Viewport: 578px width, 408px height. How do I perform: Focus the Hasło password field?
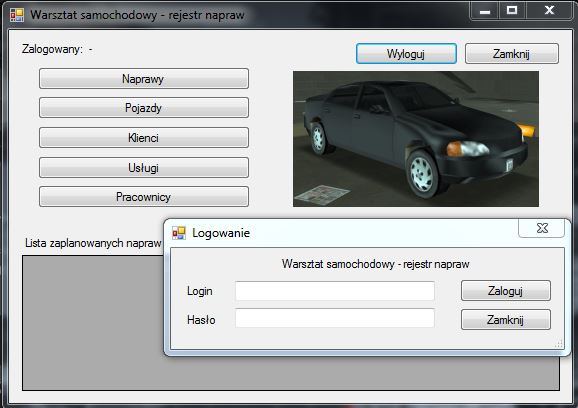click(x=335, y=318)
